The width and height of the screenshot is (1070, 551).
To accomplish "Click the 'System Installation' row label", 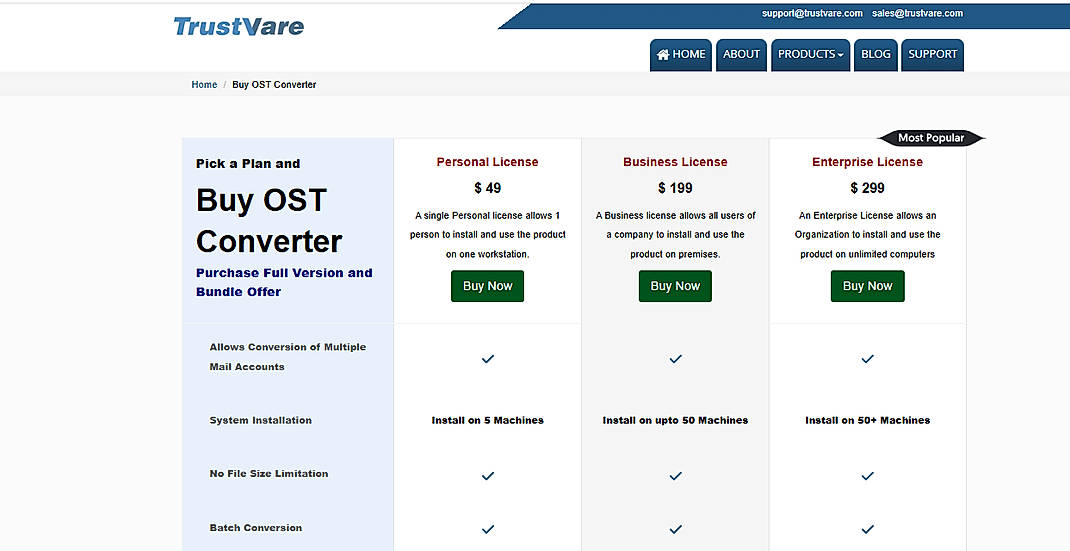I will [260, 421].
